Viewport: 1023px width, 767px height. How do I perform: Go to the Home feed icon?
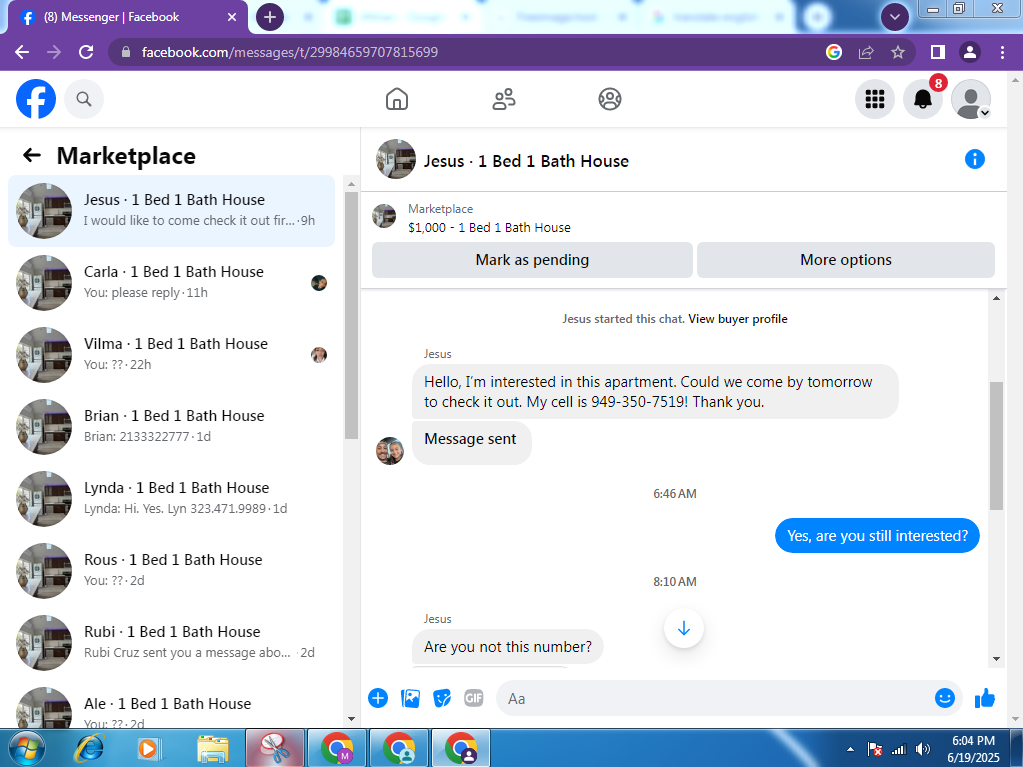397,99
